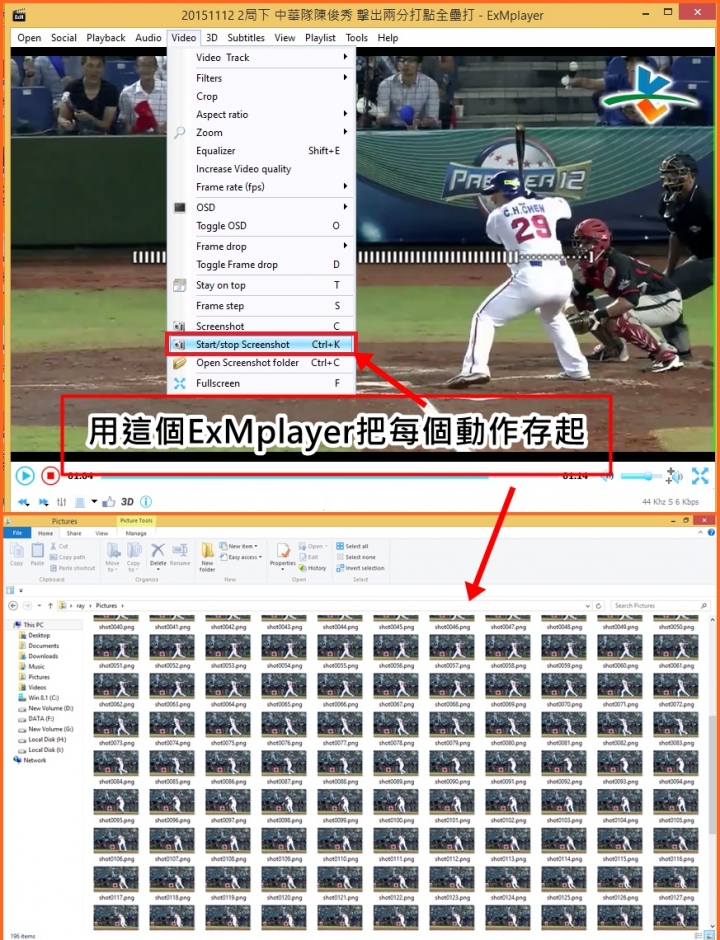720x940 pixels.
Task: Click History button in Open group
Action: pyautogui.click(x=312, y=568)
